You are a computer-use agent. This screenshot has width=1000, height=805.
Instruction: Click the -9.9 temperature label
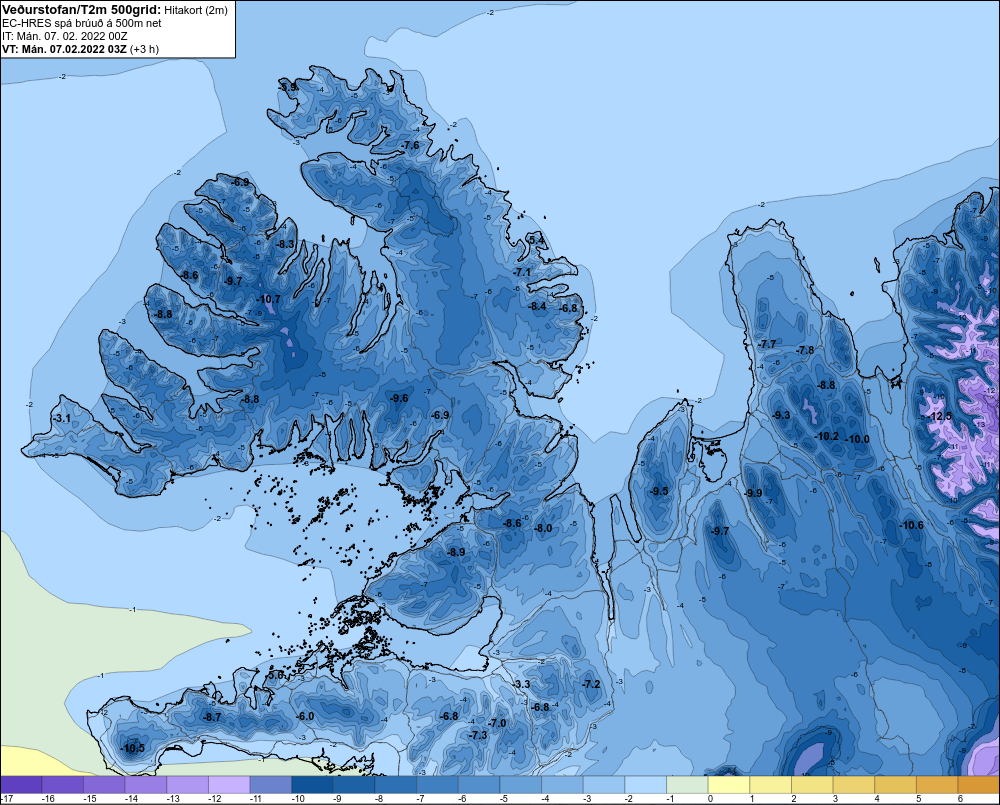(753, 493)
